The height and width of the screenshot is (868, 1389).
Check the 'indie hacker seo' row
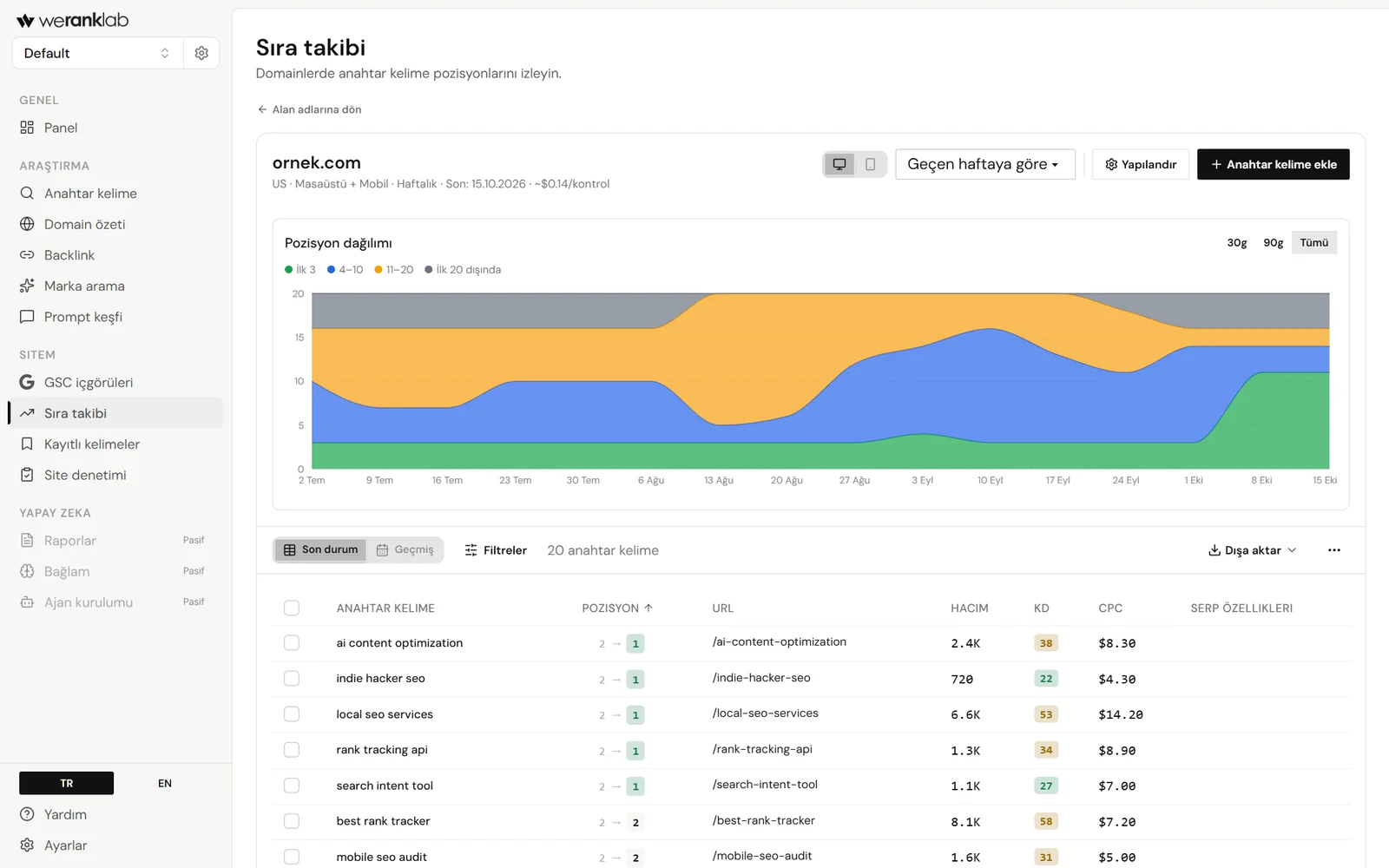pyautogui.click(x=292, y=679)
